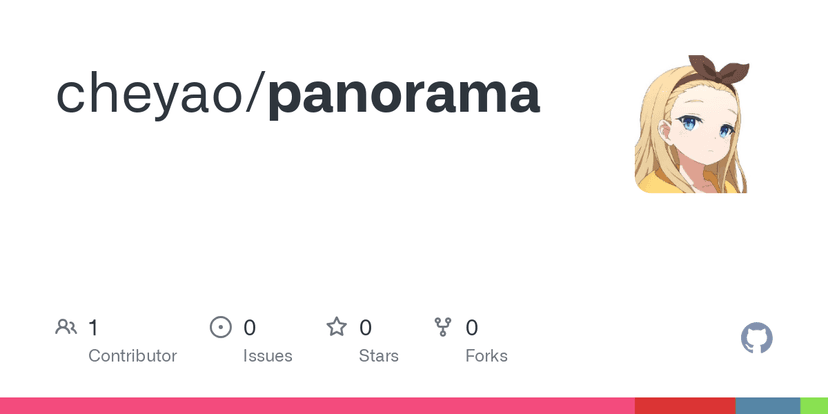
Task: Click the contributors people icon
Action: [66, 327]
